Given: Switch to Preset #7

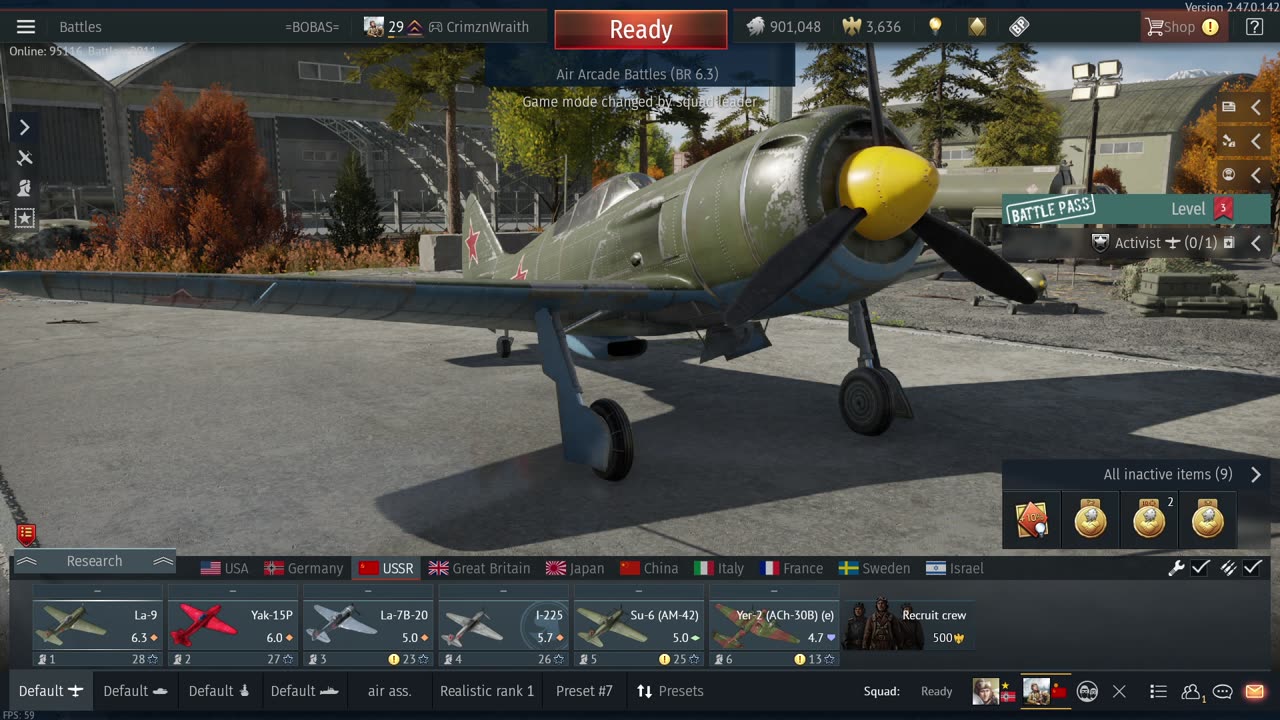Looking at the screenshot, I should point(584,691).
